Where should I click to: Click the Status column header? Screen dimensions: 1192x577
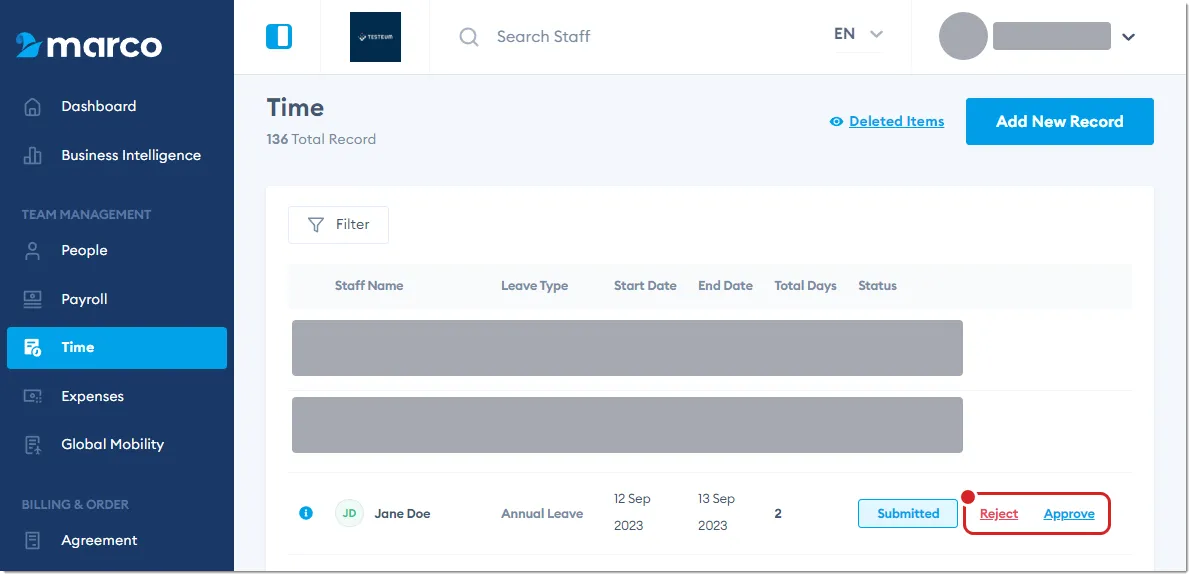point(877,286)
